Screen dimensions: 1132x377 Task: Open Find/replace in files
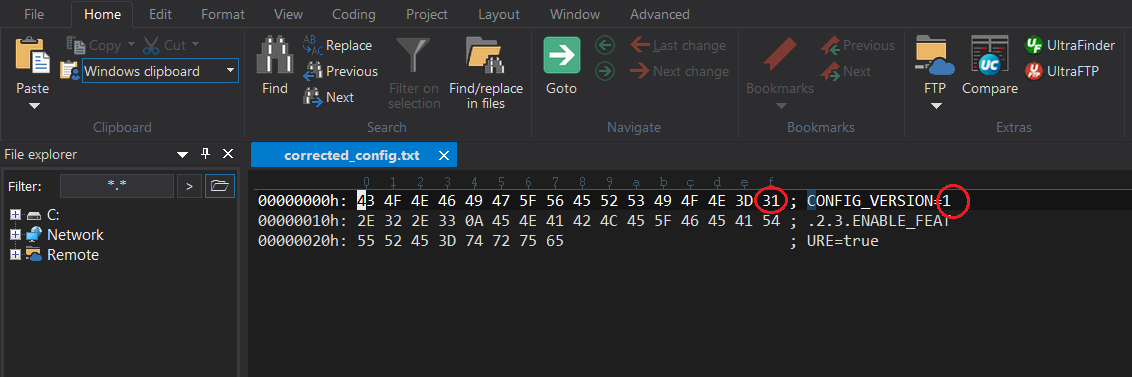pyautogui.click(x=485, y=74)
